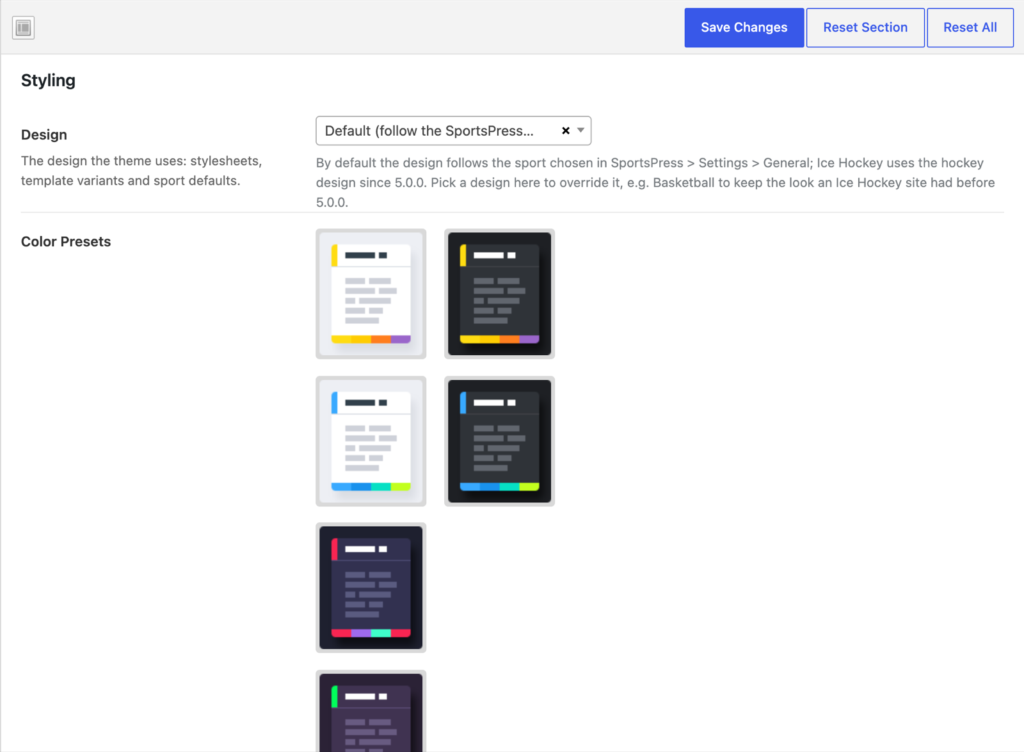1024x752 pixels.
Task: Select the purple green-accent color preset
Action: tap(371, 712)
